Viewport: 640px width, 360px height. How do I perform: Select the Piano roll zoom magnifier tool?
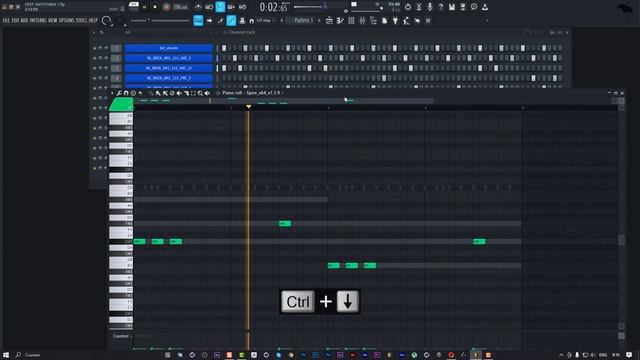click(x=200, y=93)
